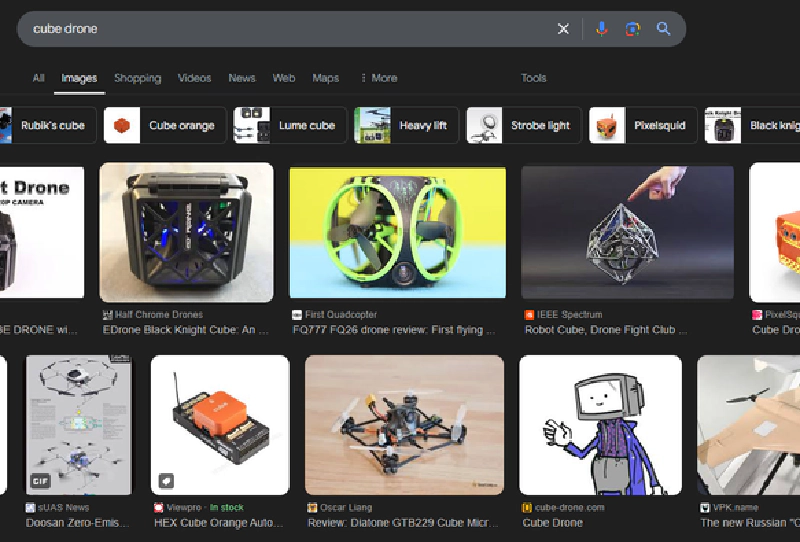Open EDrone Black Knight Cube result link
The height and width of the screenshot is (542, 800).
pos(186,330)
